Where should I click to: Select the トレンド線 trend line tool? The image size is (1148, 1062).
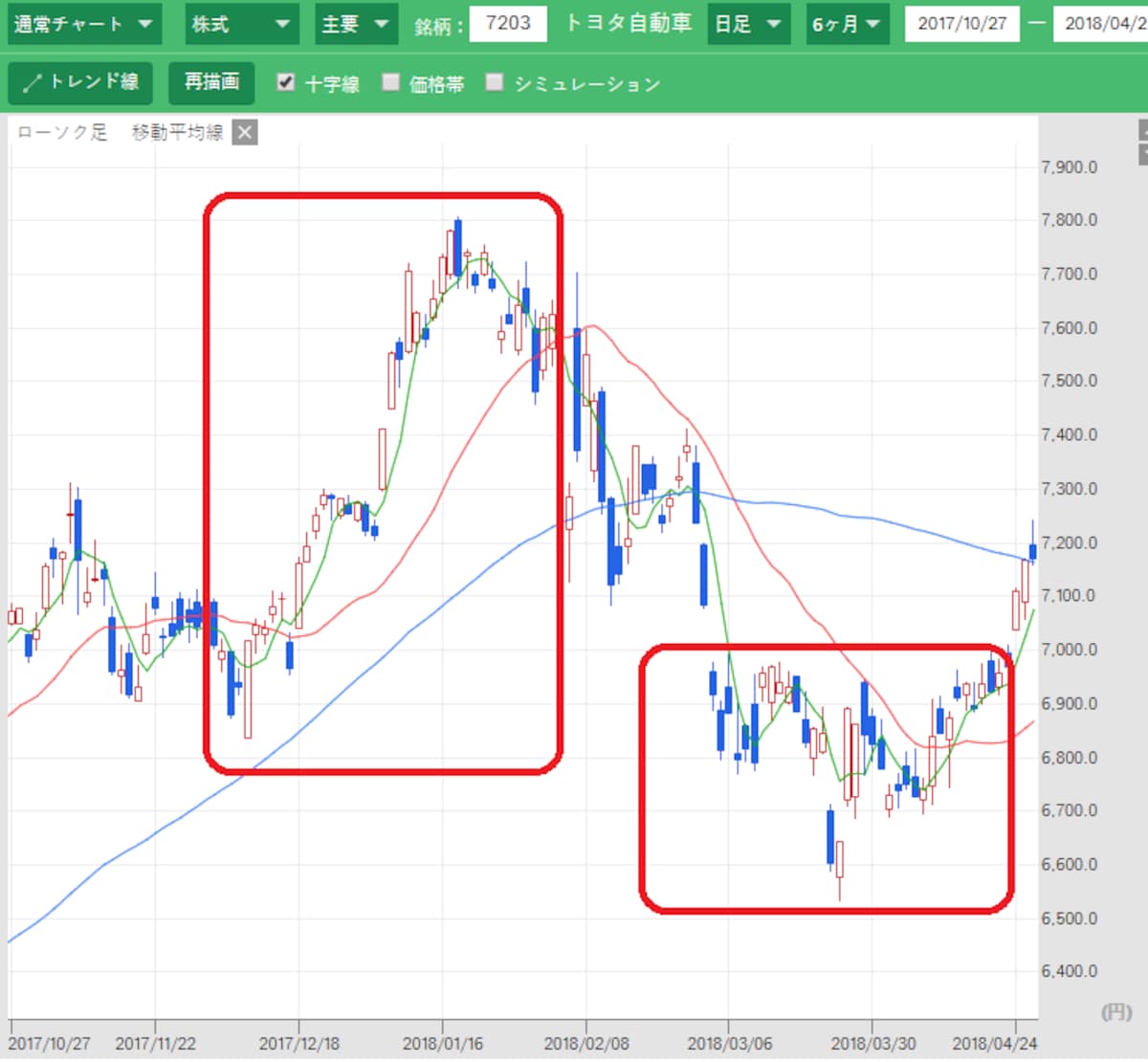(80, 82)
